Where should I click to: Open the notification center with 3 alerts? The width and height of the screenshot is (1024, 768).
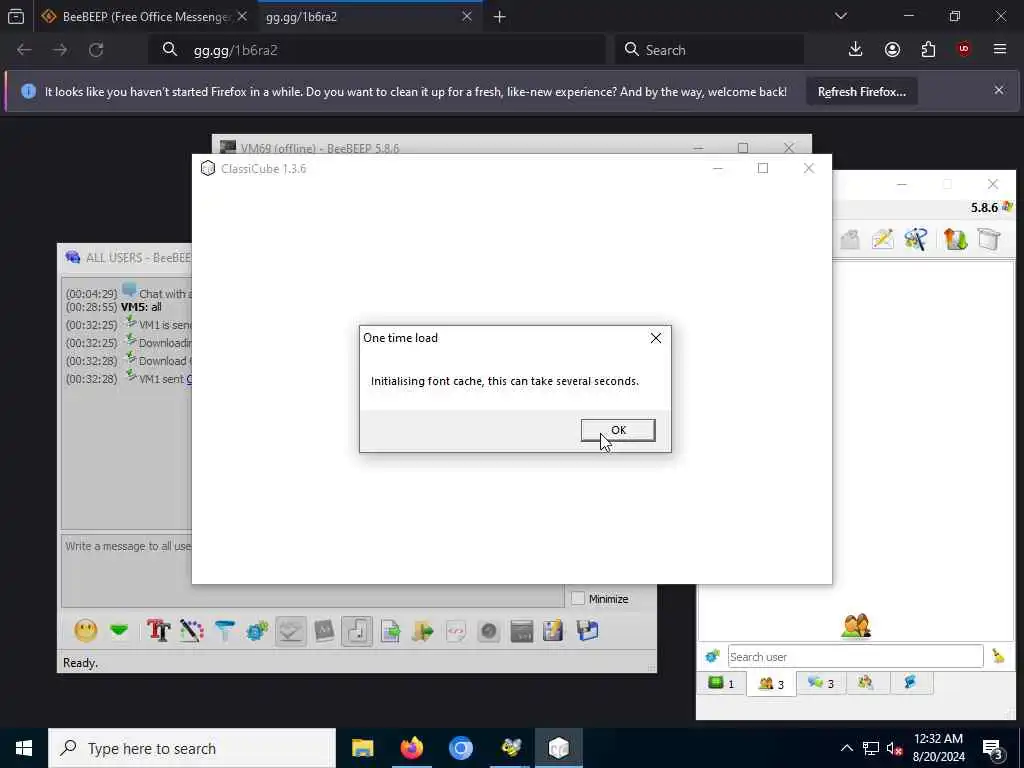coord(993,749)
